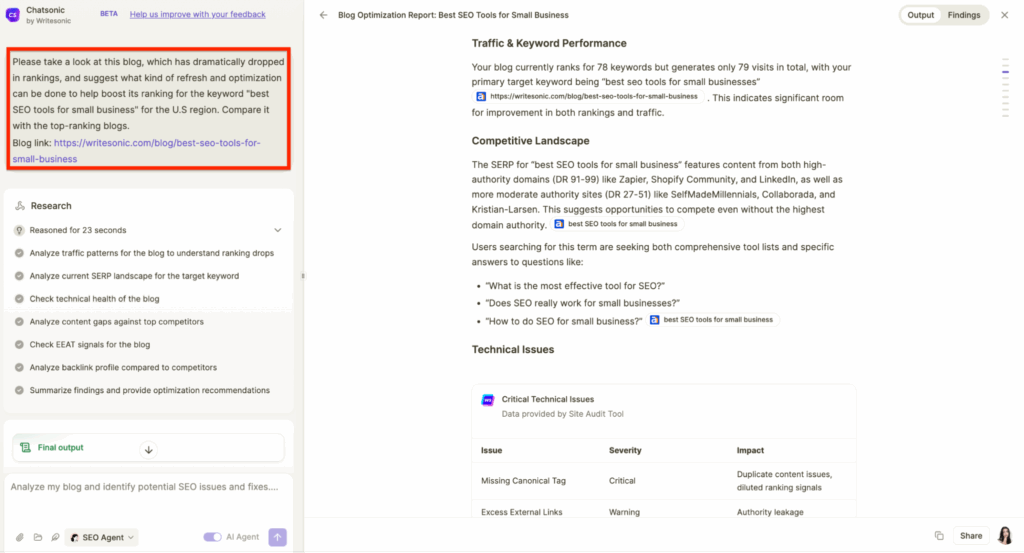Open the writesonic.com blog link in the prompt
Screen dimensions: 1024x553
point(136,151)
